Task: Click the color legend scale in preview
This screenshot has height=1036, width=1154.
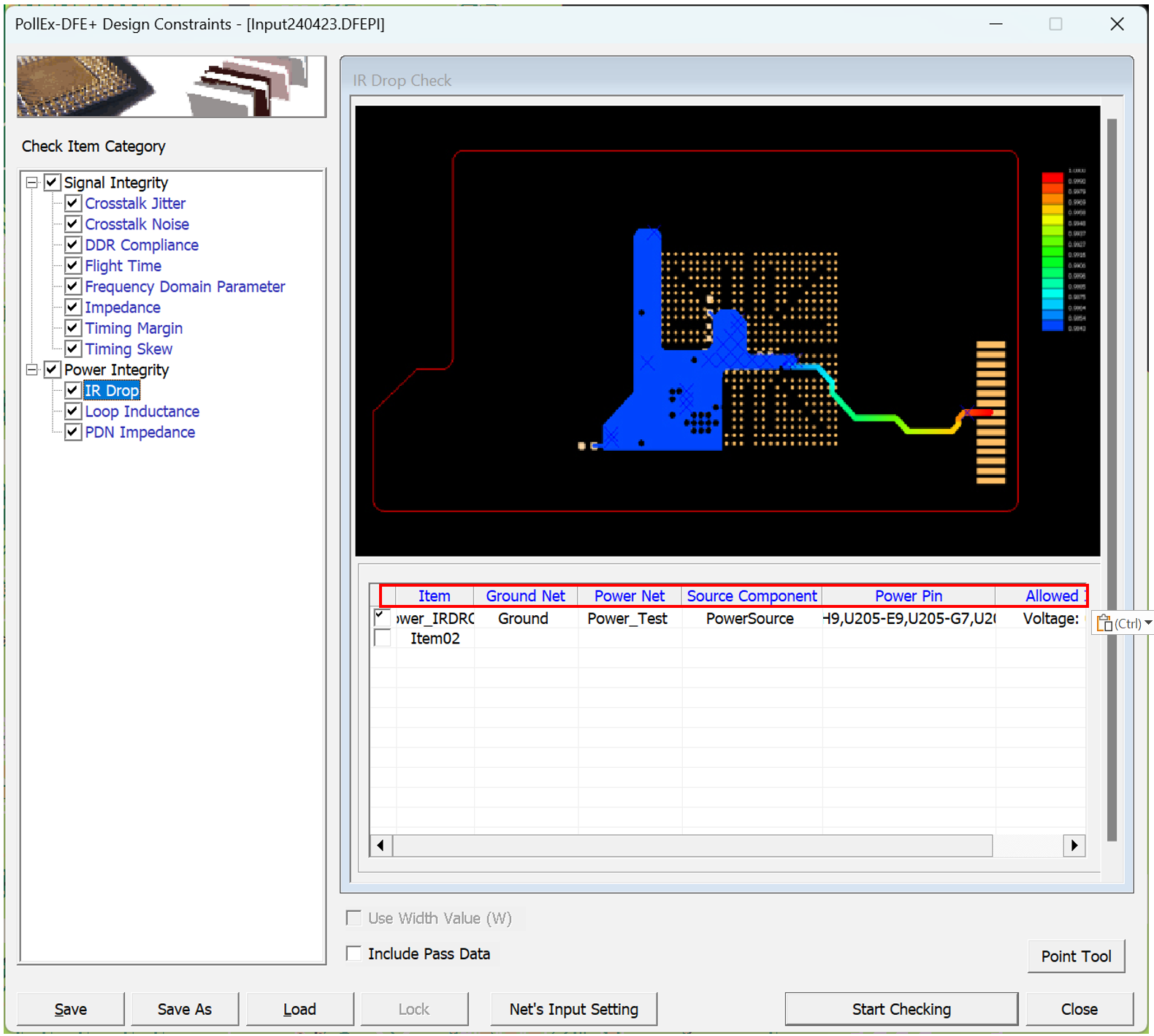Action: (1052, 251)
